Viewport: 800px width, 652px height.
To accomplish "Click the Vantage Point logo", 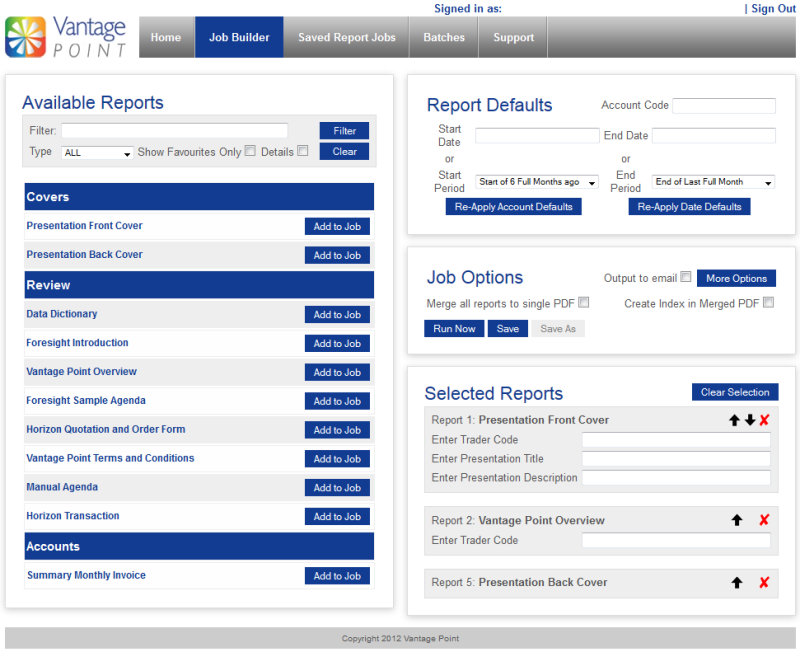I will pos(66,37).
